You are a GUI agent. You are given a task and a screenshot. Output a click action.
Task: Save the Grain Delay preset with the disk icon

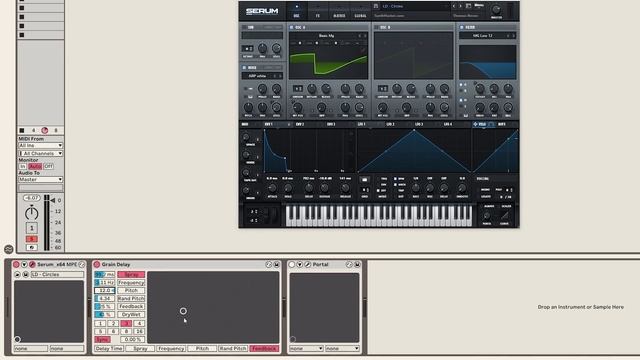pos(276,264)
